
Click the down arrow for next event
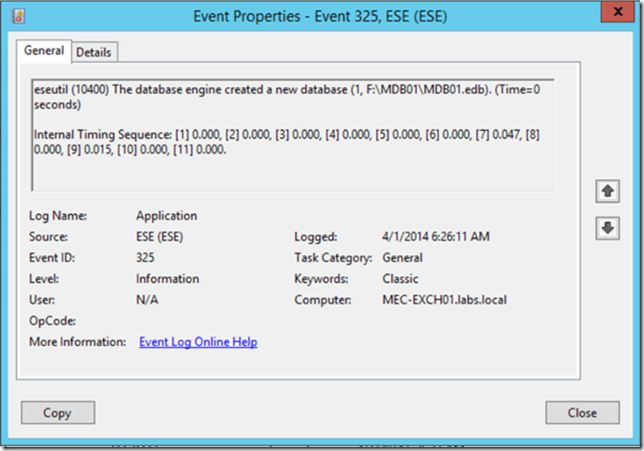pyautogui.click(x=606, y=228)
